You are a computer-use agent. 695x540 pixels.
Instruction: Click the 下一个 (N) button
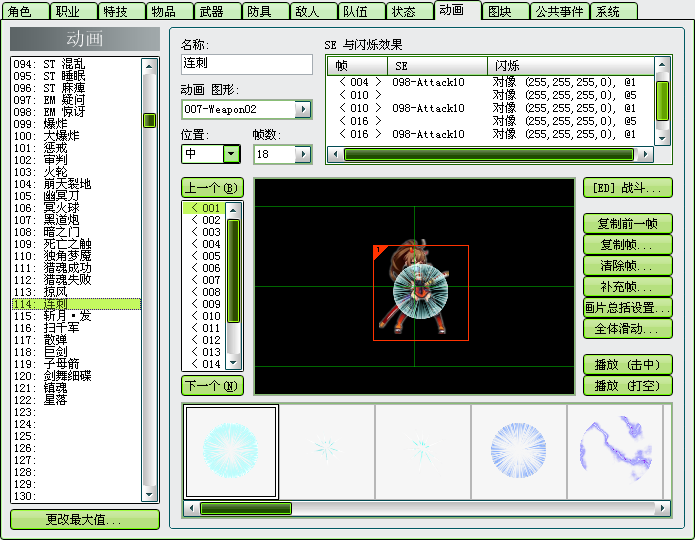click(x=212, y=385)
